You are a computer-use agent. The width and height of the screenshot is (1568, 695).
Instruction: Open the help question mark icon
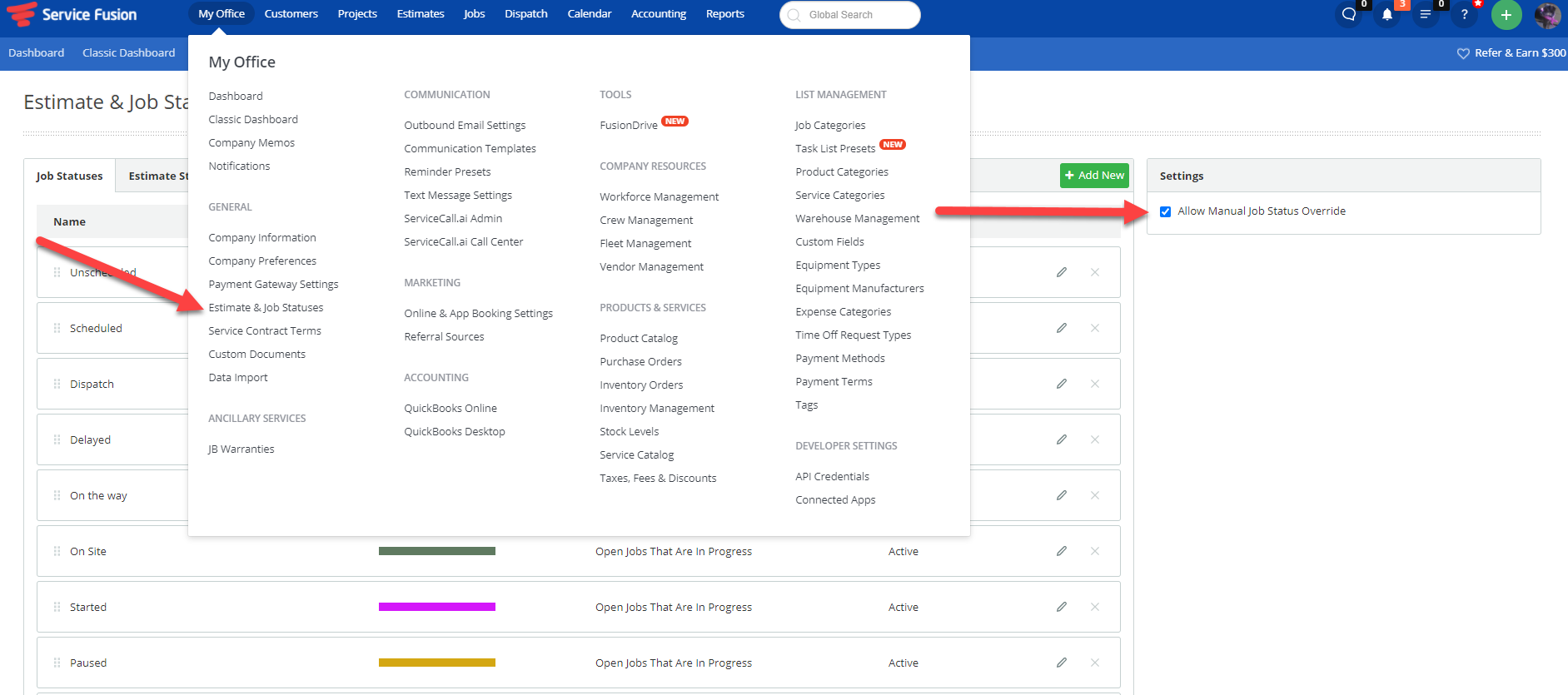click(1465, 15)
